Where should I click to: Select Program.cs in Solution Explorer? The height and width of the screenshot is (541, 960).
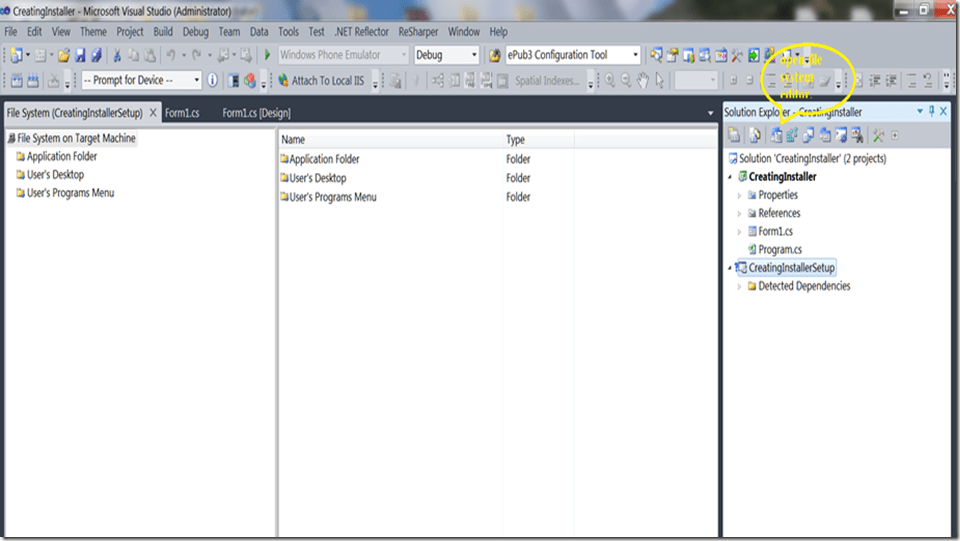tap(779, 250)
